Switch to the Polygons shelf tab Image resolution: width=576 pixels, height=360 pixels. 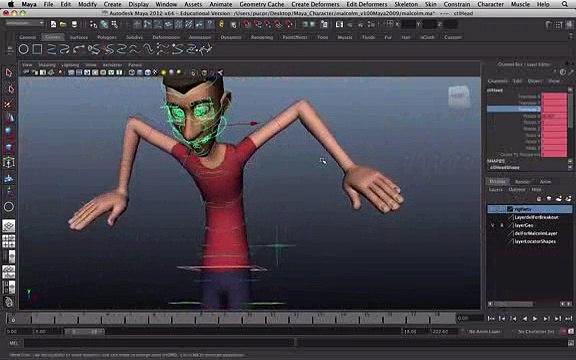[x=107, y=37]
